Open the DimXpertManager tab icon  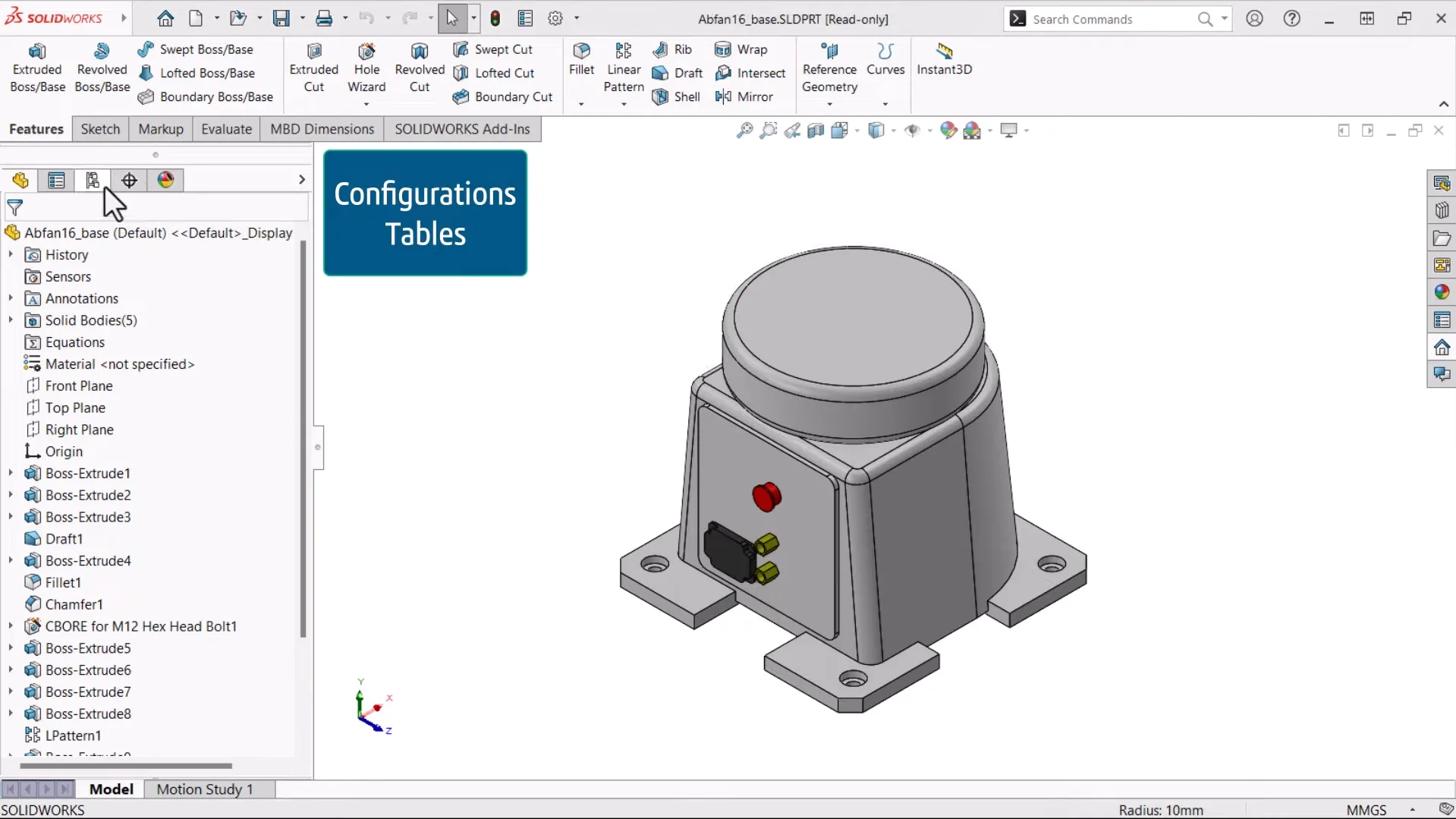(x=129, y=180)
